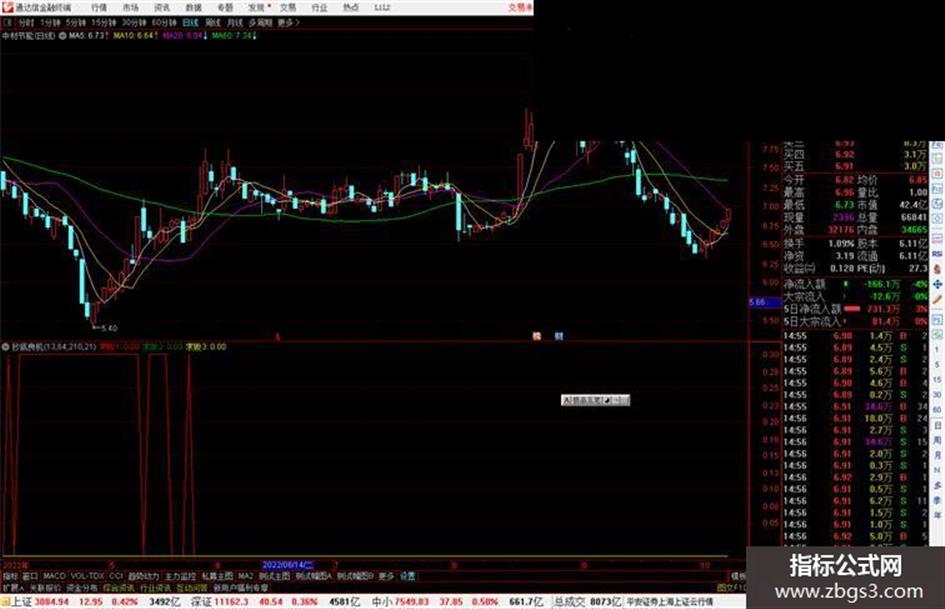Viewport: 945px width, 609px height.
Task: Select 日 daily period in right toolbar
Action: coord(937,425)
